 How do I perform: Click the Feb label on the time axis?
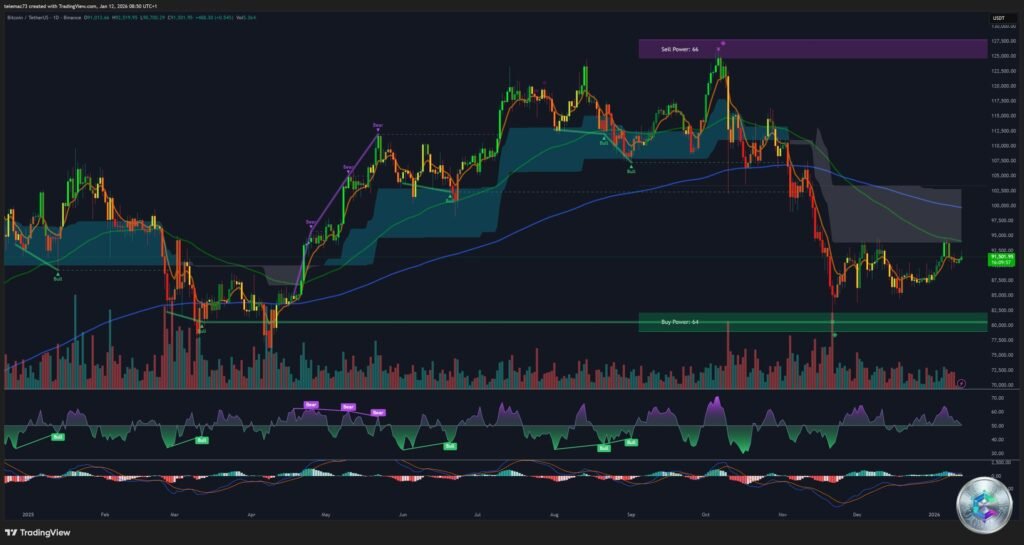[x=105, y=516]
